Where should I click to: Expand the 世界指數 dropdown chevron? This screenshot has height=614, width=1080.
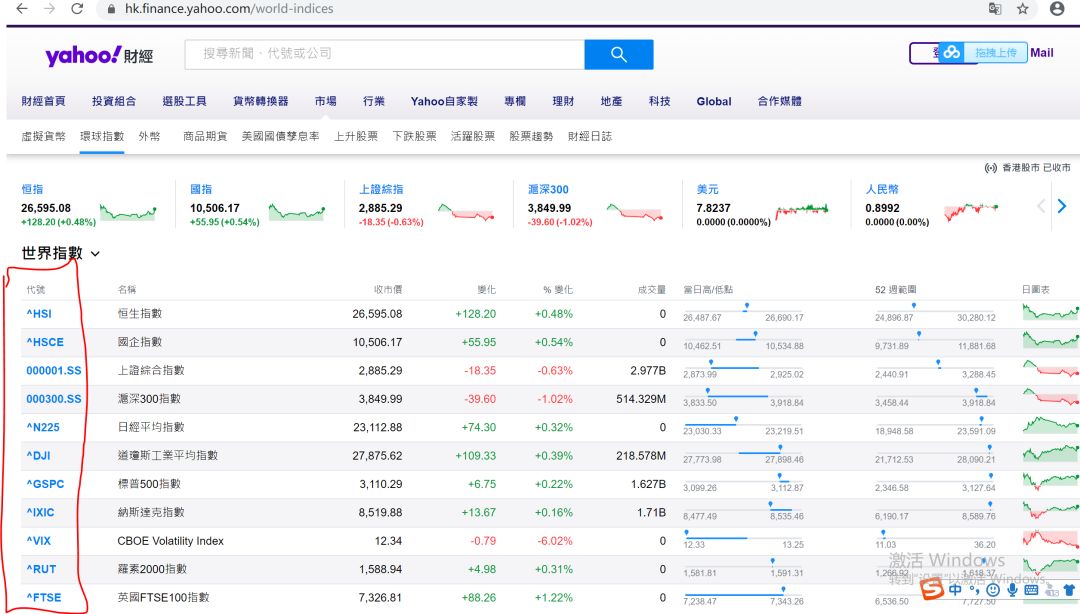(95, 254)
